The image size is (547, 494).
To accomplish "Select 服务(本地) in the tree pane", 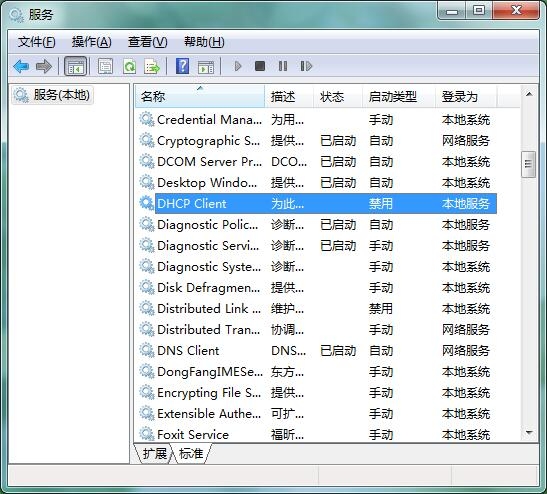I will coord(52,95).
